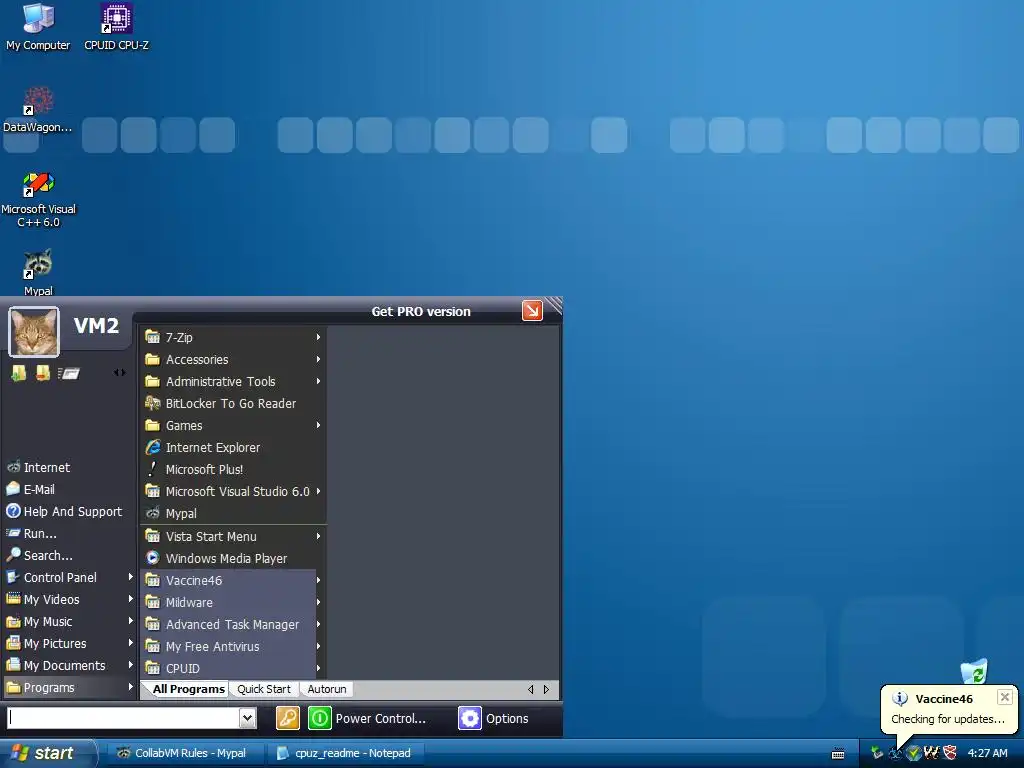Click the add-folder icon with green plus
This screenshot has width=1024, height=768.
pyautogui.click(x=19, y=373)
